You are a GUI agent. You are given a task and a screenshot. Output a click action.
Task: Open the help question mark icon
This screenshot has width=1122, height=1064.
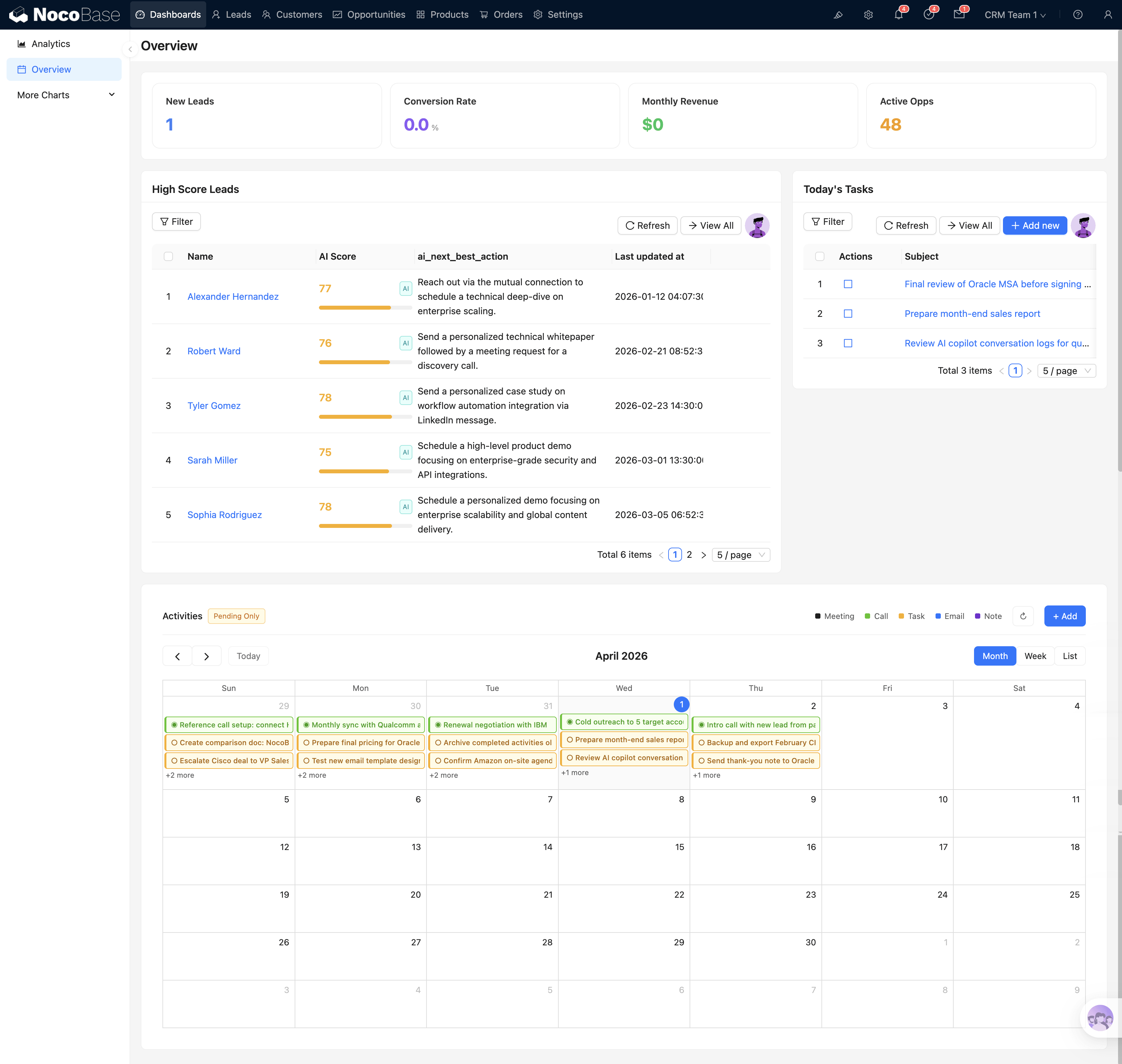click(x=1078, y=15)
